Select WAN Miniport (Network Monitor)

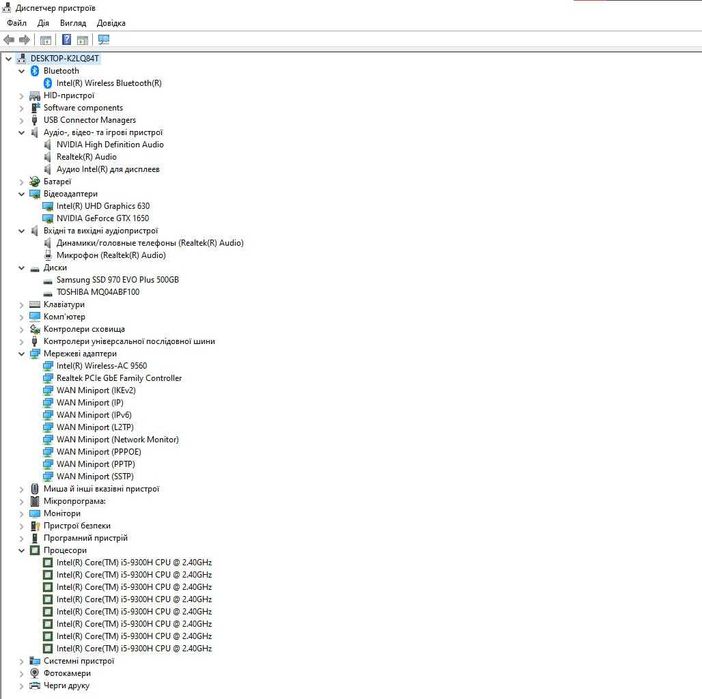pos(117,439)
